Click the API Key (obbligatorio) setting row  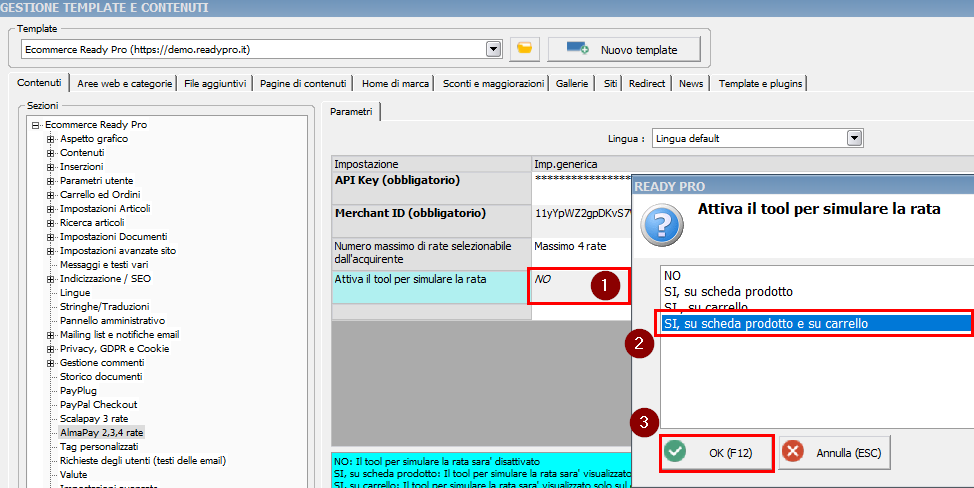coord(431,188)
